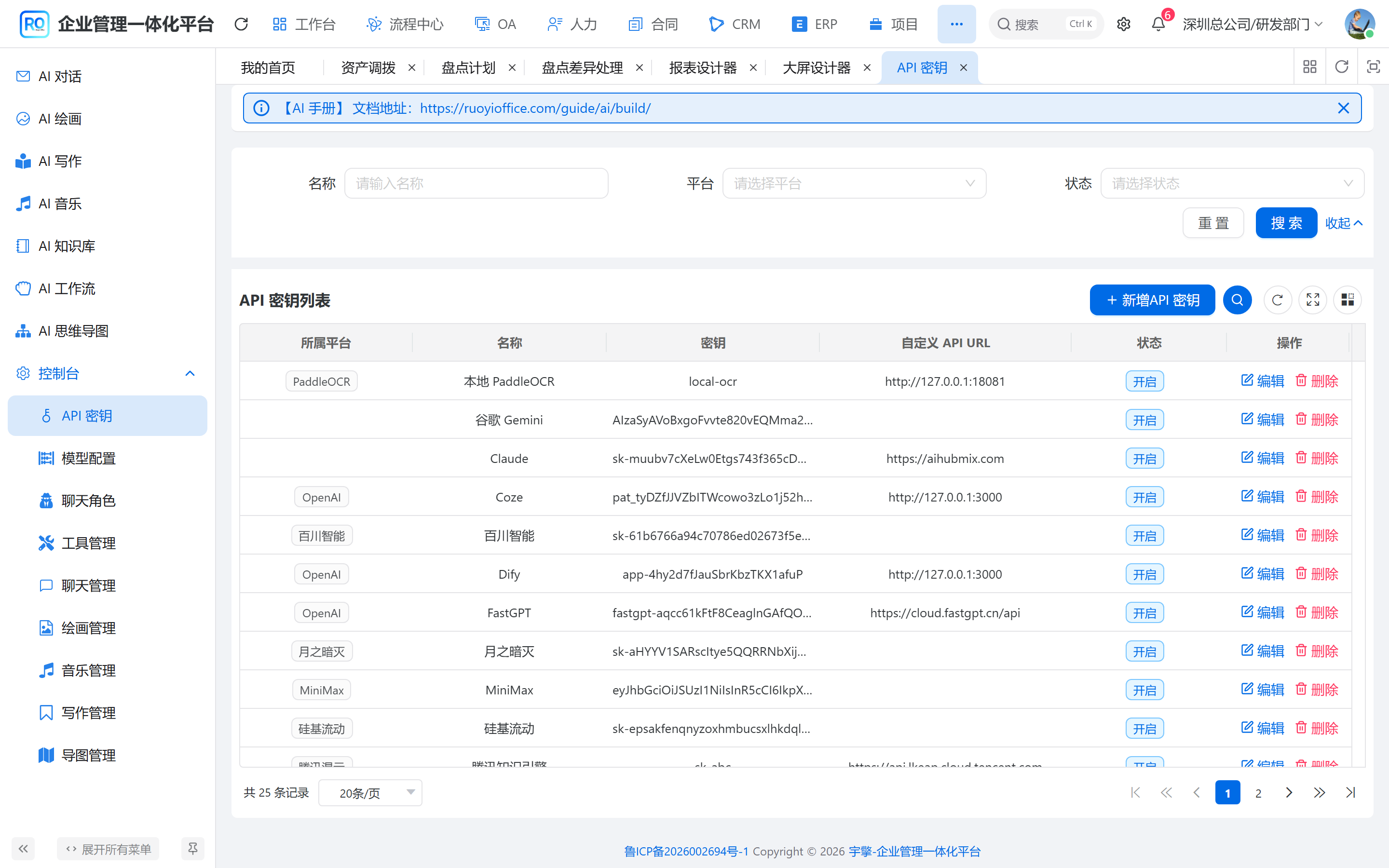Open AI 思维导图 in sidebar

pyautogui.click(x=108, y=331)
